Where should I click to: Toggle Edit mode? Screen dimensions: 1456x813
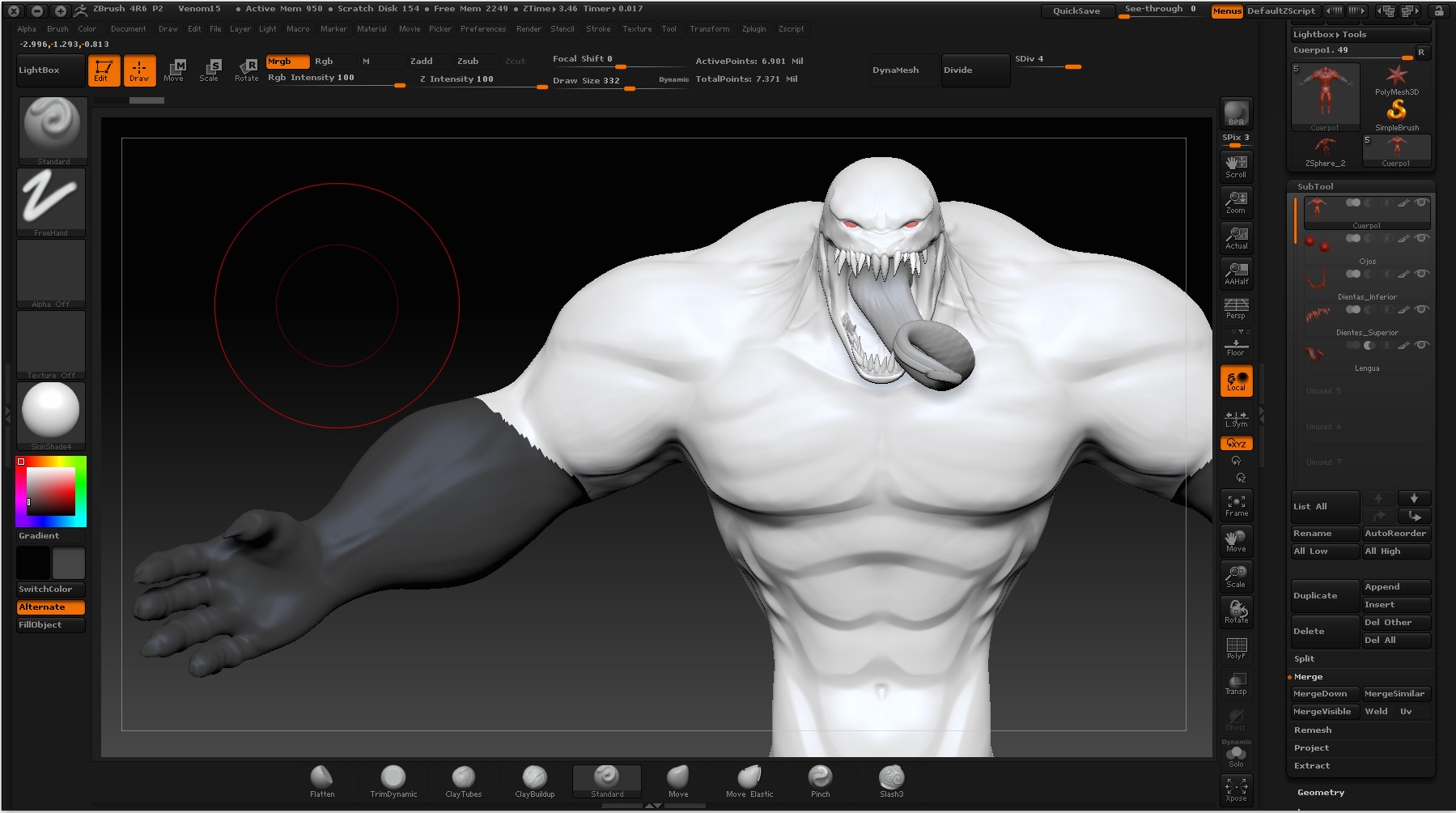coord(104,70)
